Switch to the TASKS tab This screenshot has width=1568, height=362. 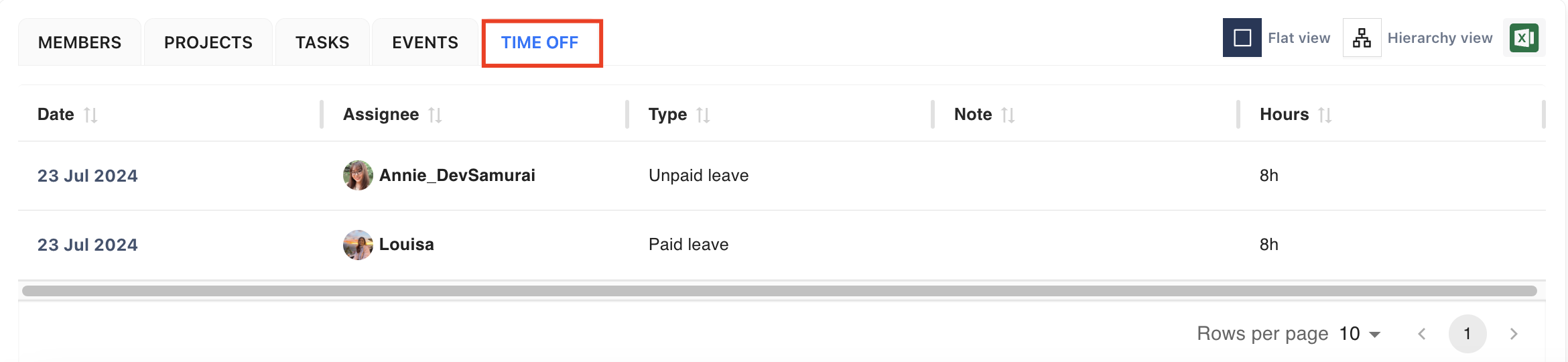click(x=322, y=42)
